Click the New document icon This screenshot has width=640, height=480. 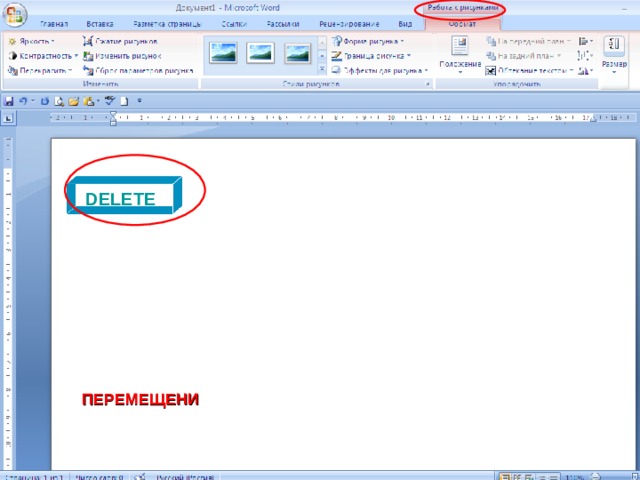124,101
